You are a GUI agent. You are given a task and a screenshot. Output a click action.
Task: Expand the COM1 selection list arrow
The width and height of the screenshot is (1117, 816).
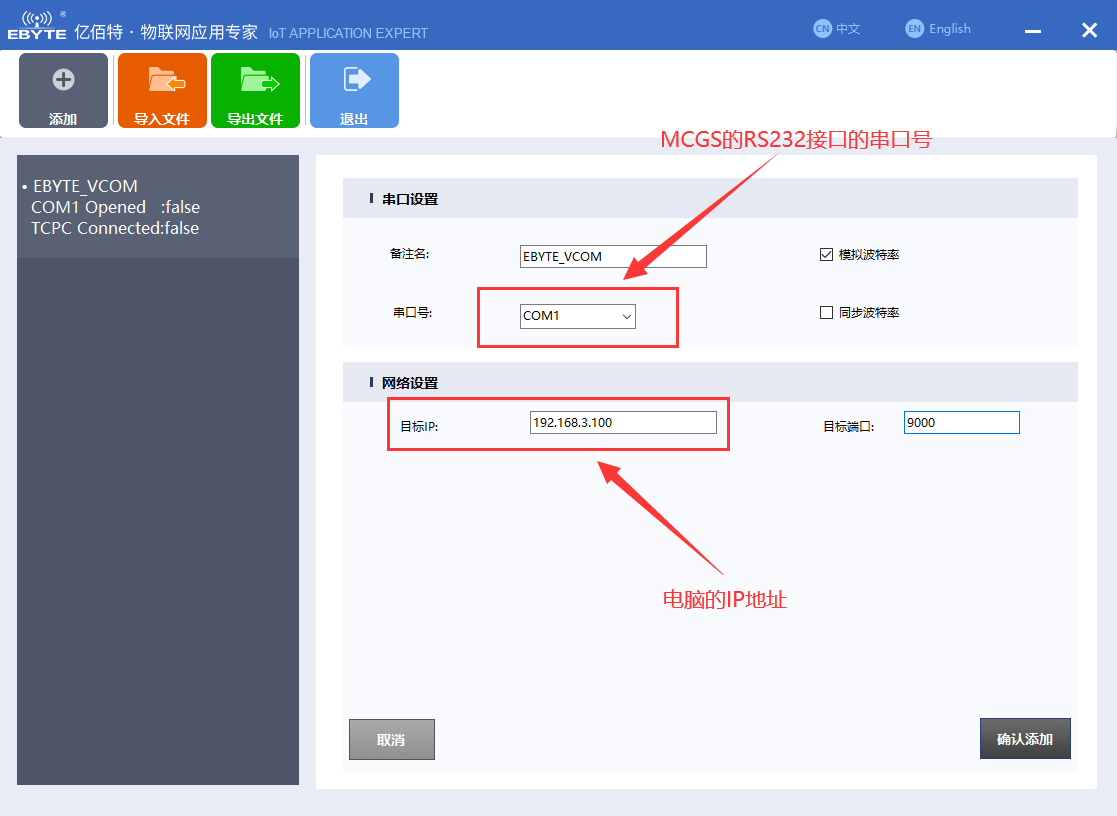pos(628,316)
